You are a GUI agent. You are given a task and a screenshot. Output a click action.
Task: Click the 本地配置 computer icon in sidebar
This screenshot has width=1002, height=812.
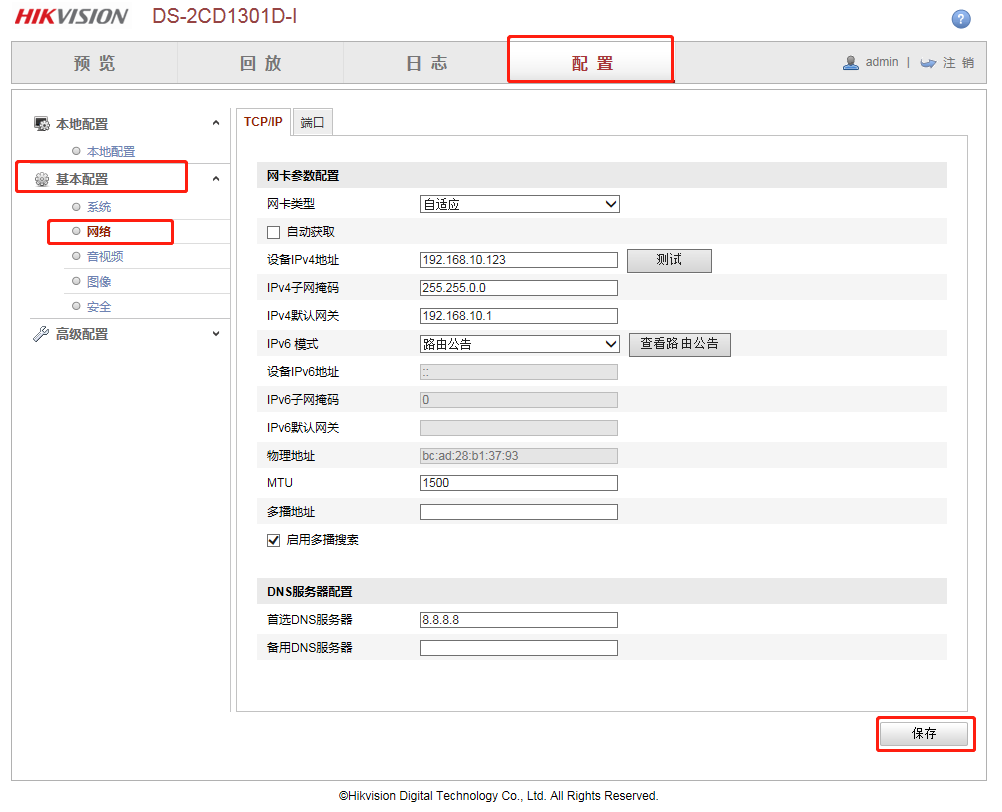point(41,124)
